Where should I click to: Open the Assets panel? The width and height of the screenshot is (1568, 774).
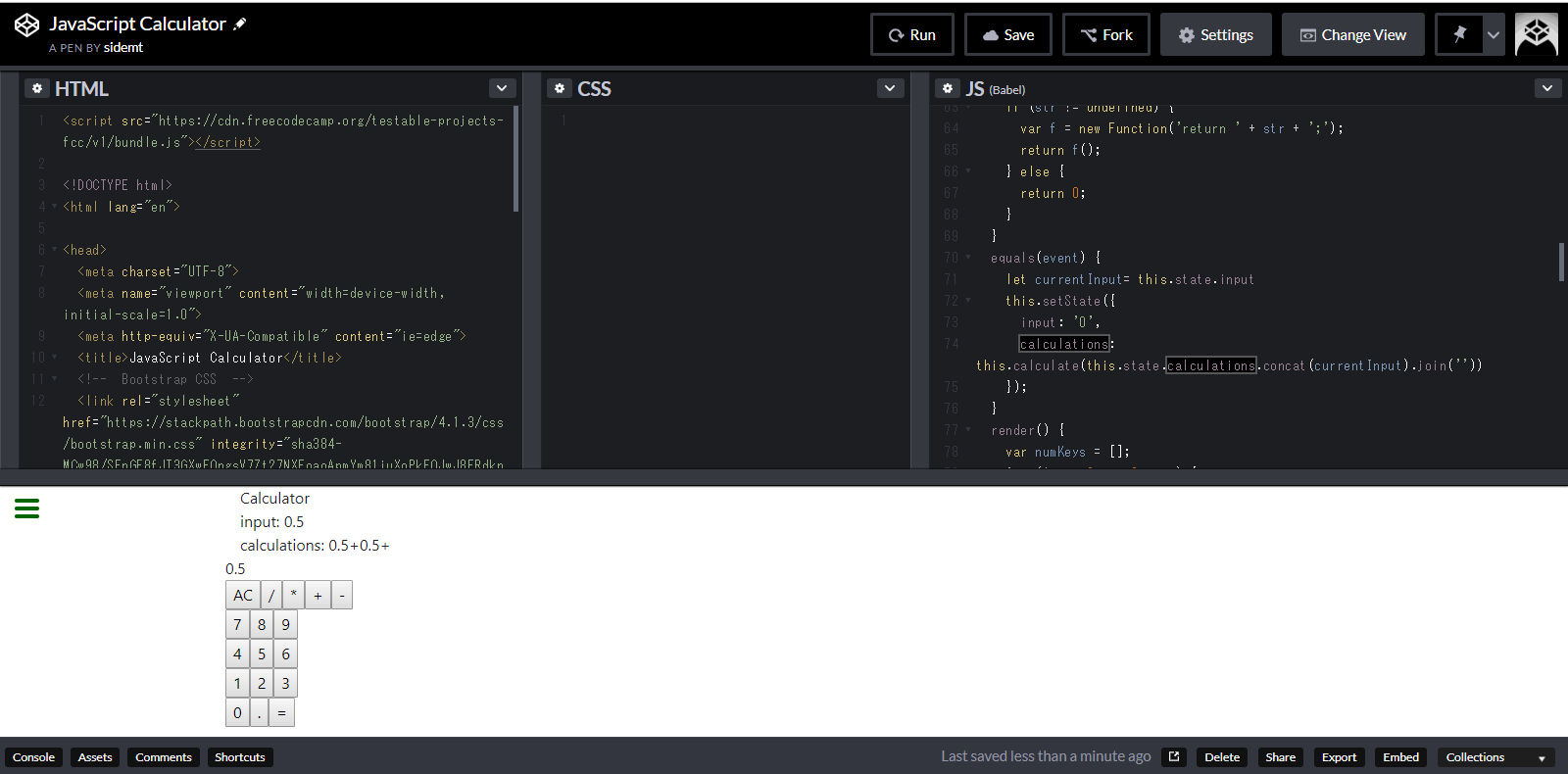[x=95, y=757]
